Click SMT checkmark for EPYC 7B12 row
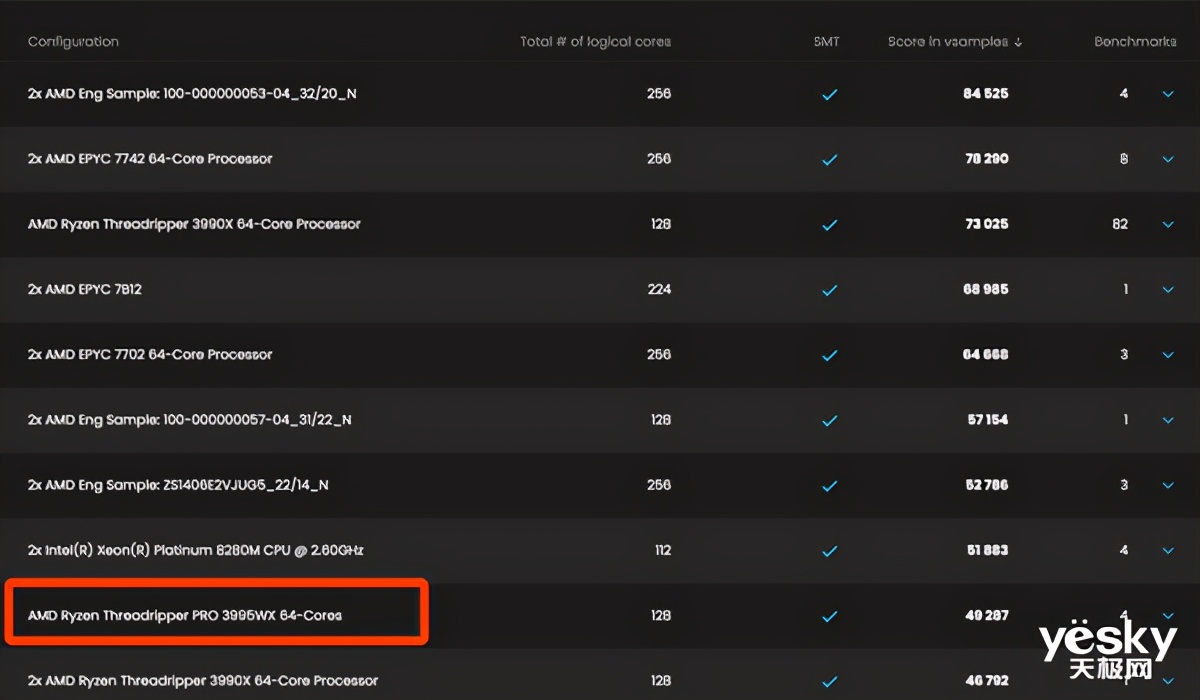The height and width of the screenshot is (700, 1200). pyautogui.click(x=829, y=290)
